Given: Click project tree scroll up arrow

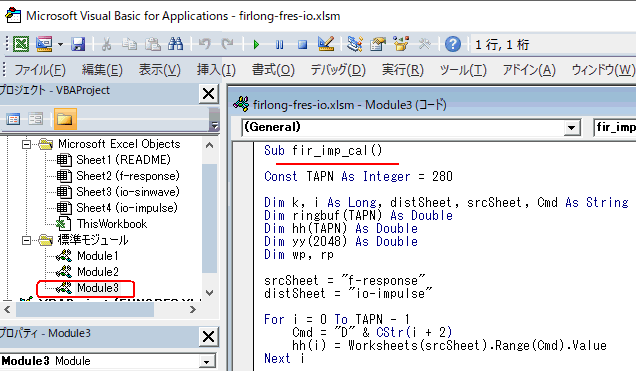Looking at the screenshot, I should pyautogui.click(x=210, y=145).
